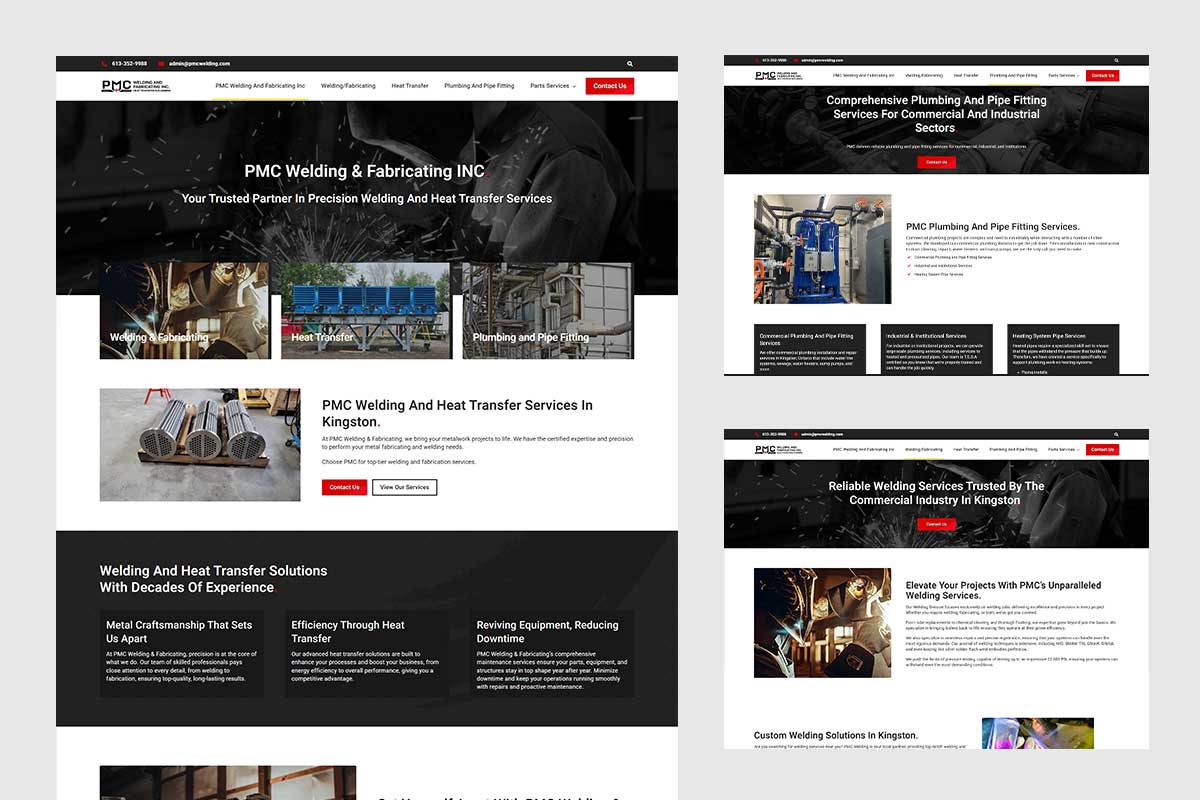Open the Plumbing and Pipe Fitting image card
This screenshot has width=1200, height=800.
547,311
